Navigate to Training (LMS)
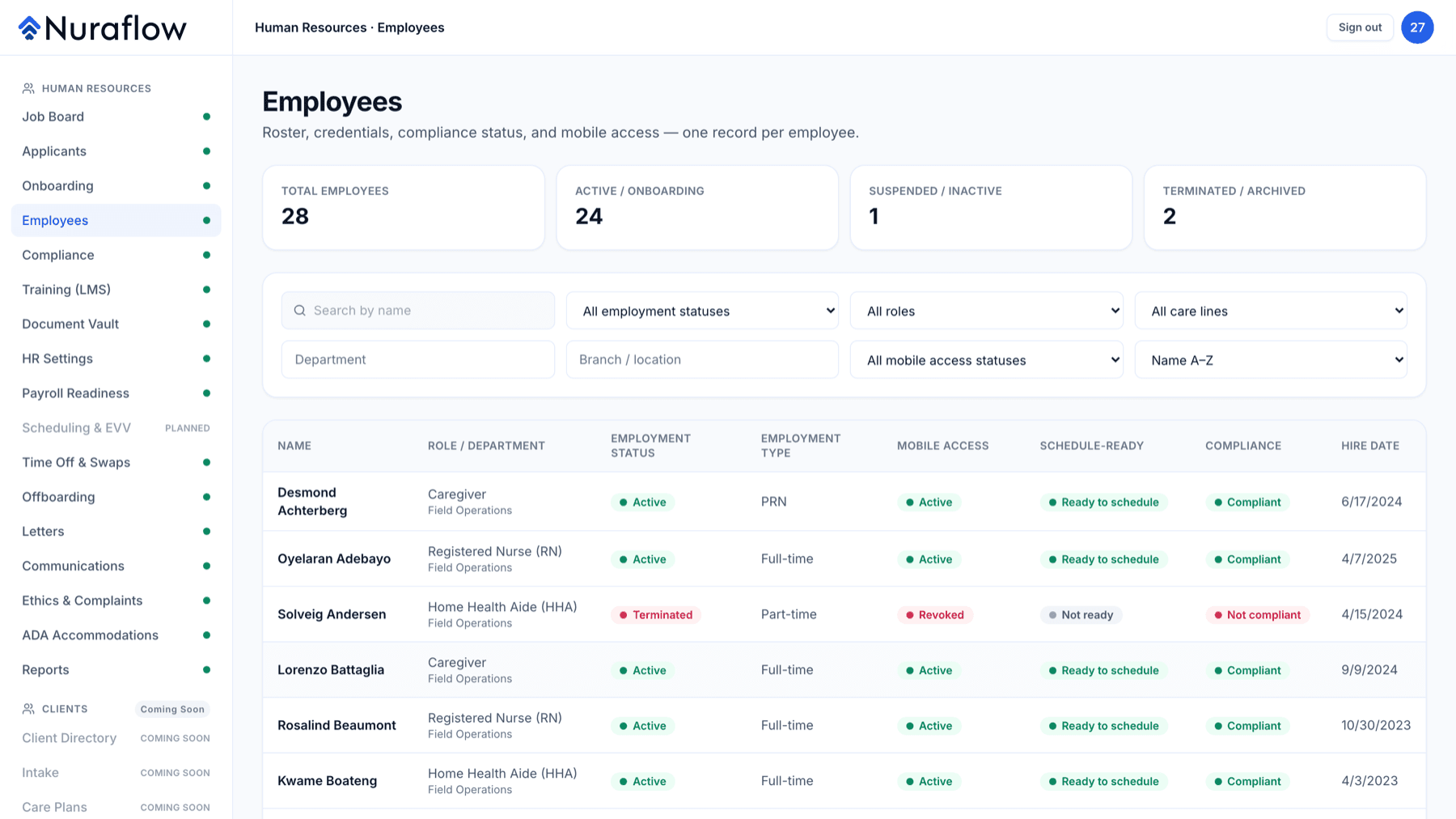Image resolution: width=1456 pixels, height=819 pixels. click(116, 290)
